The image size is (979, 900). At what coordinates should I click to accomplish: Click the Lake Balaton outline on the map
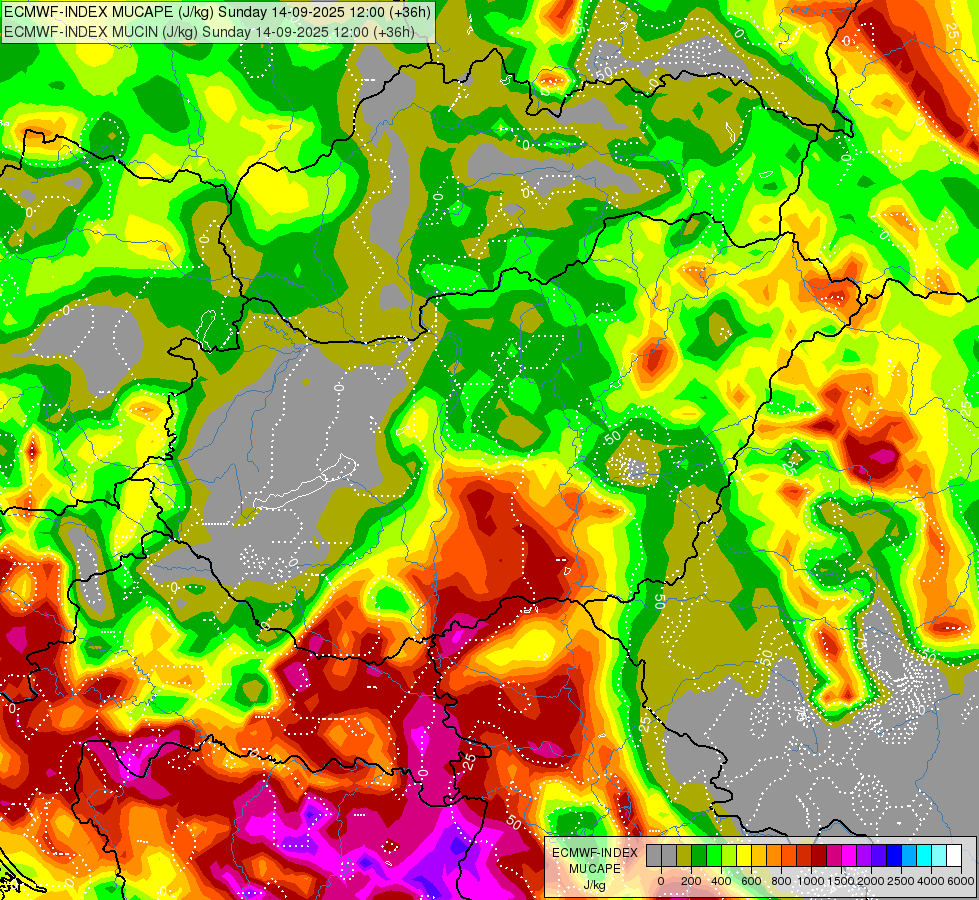click(306, 483)
